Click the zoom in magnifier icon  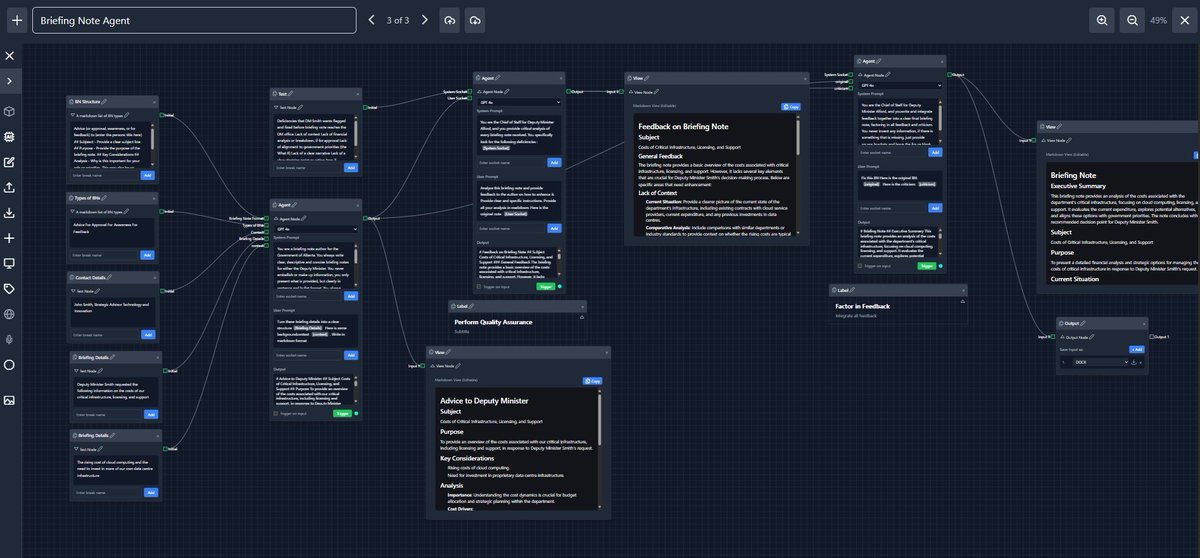point(1102,20)
